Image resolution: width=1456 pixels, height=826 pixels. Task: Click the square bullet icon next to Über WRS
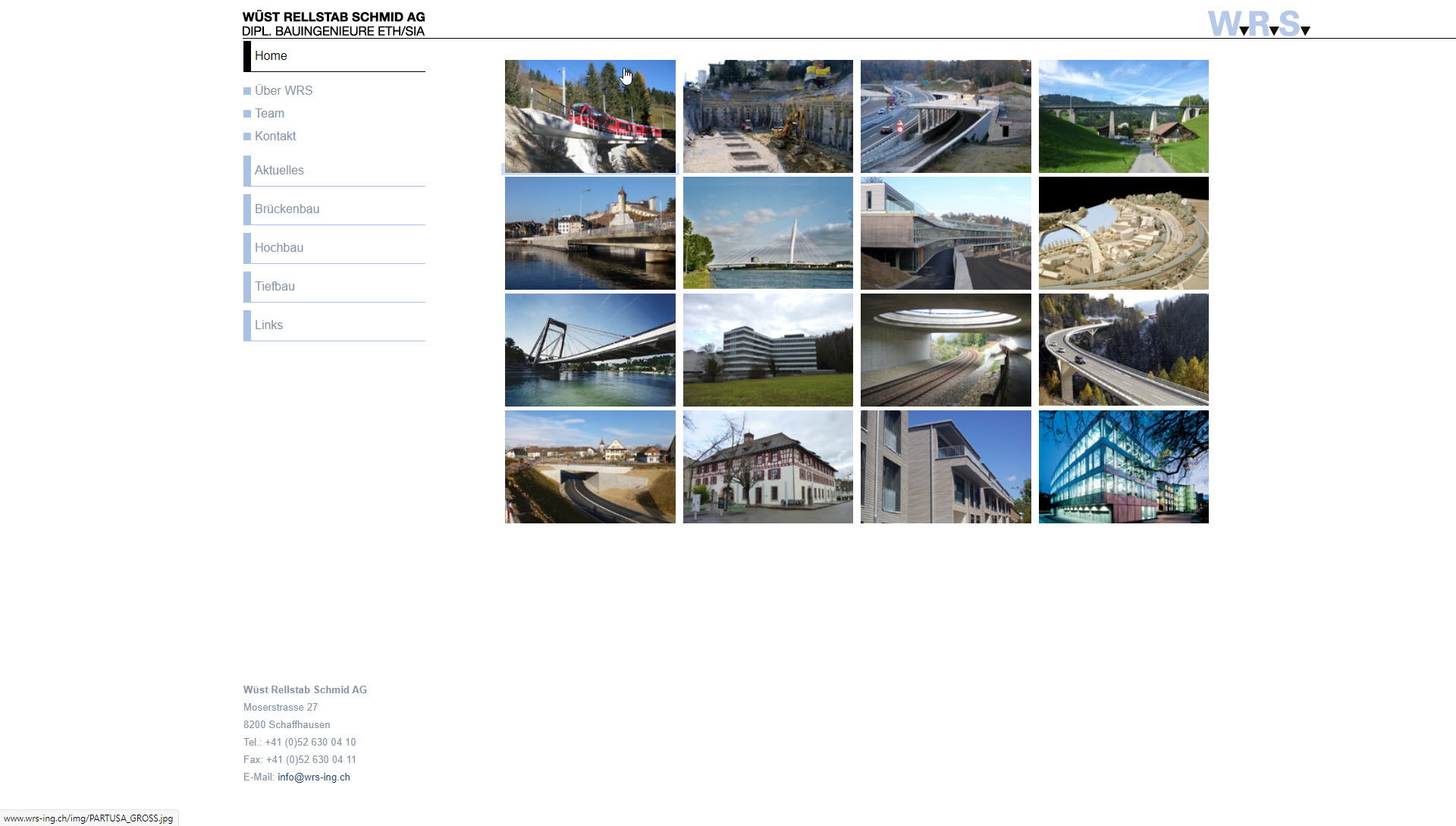246,90
